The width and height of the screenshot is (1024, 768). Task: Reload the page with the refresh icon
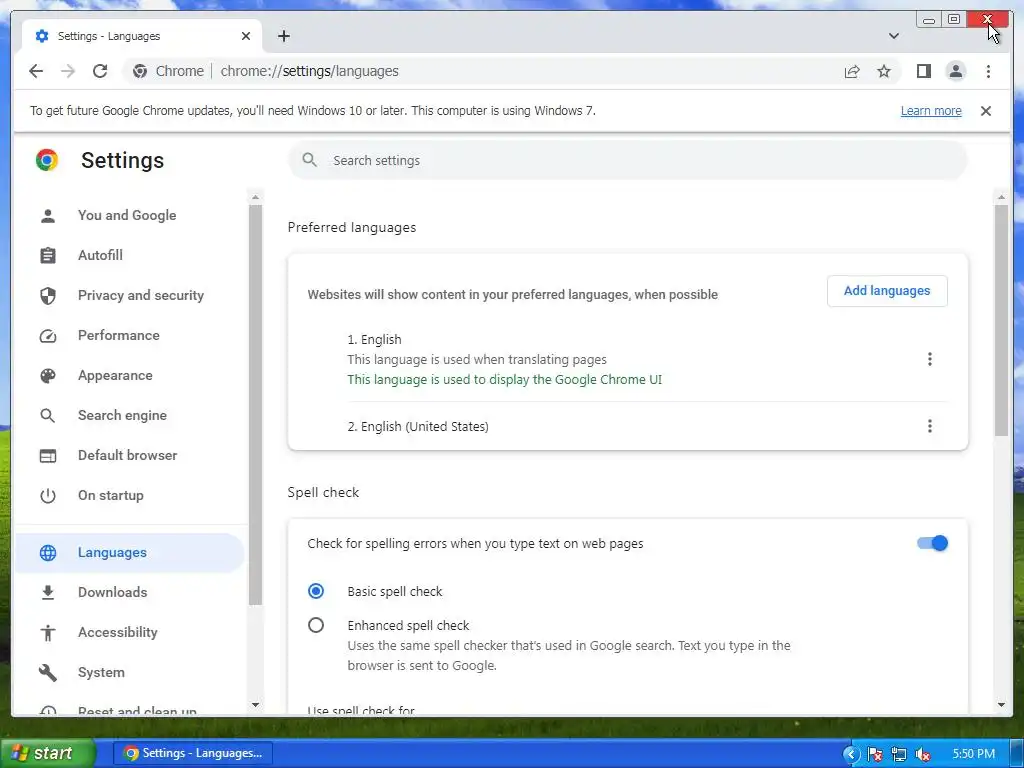pos(100,71)
